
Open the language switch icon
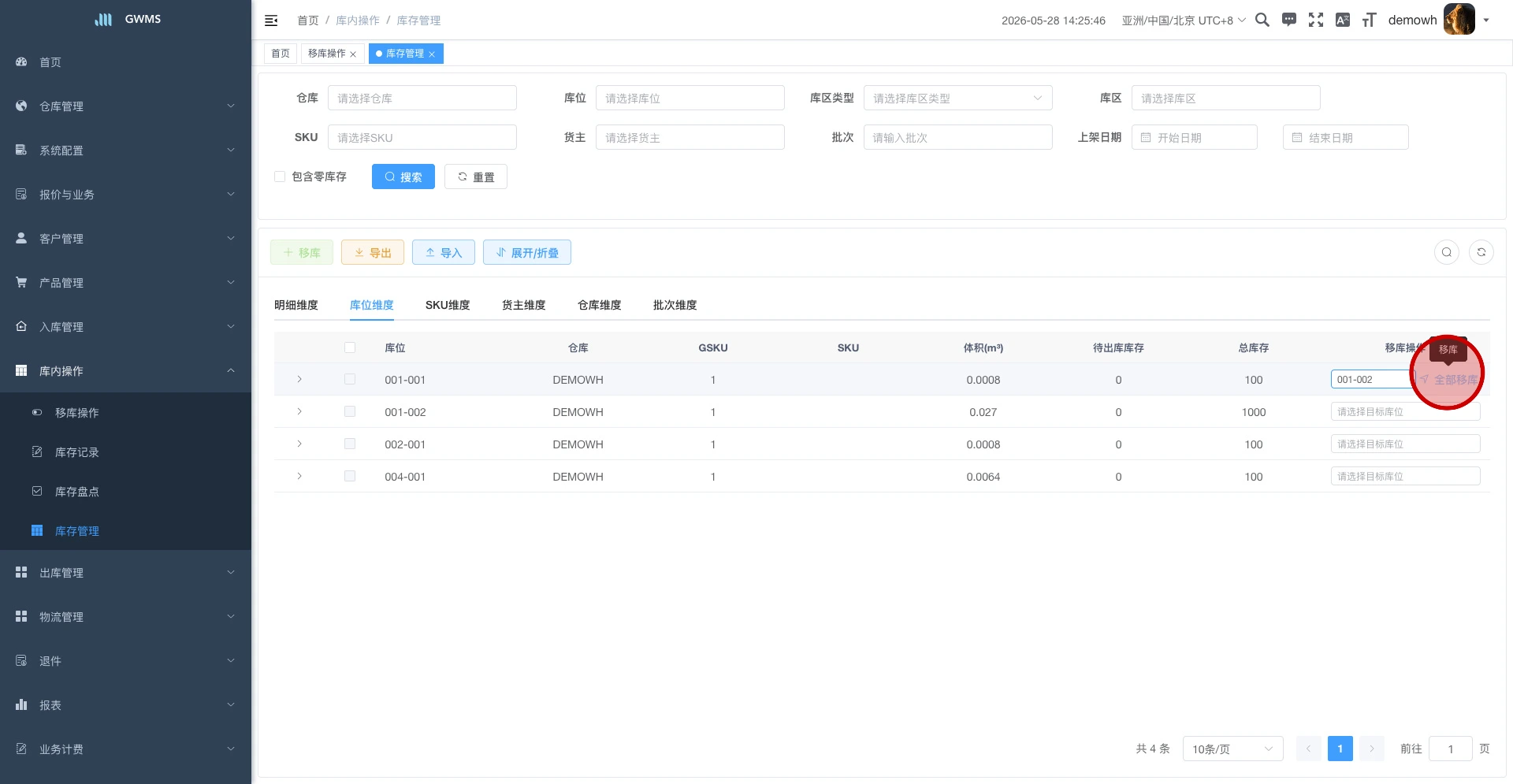pyautogui.click(x=1343, y=20)
